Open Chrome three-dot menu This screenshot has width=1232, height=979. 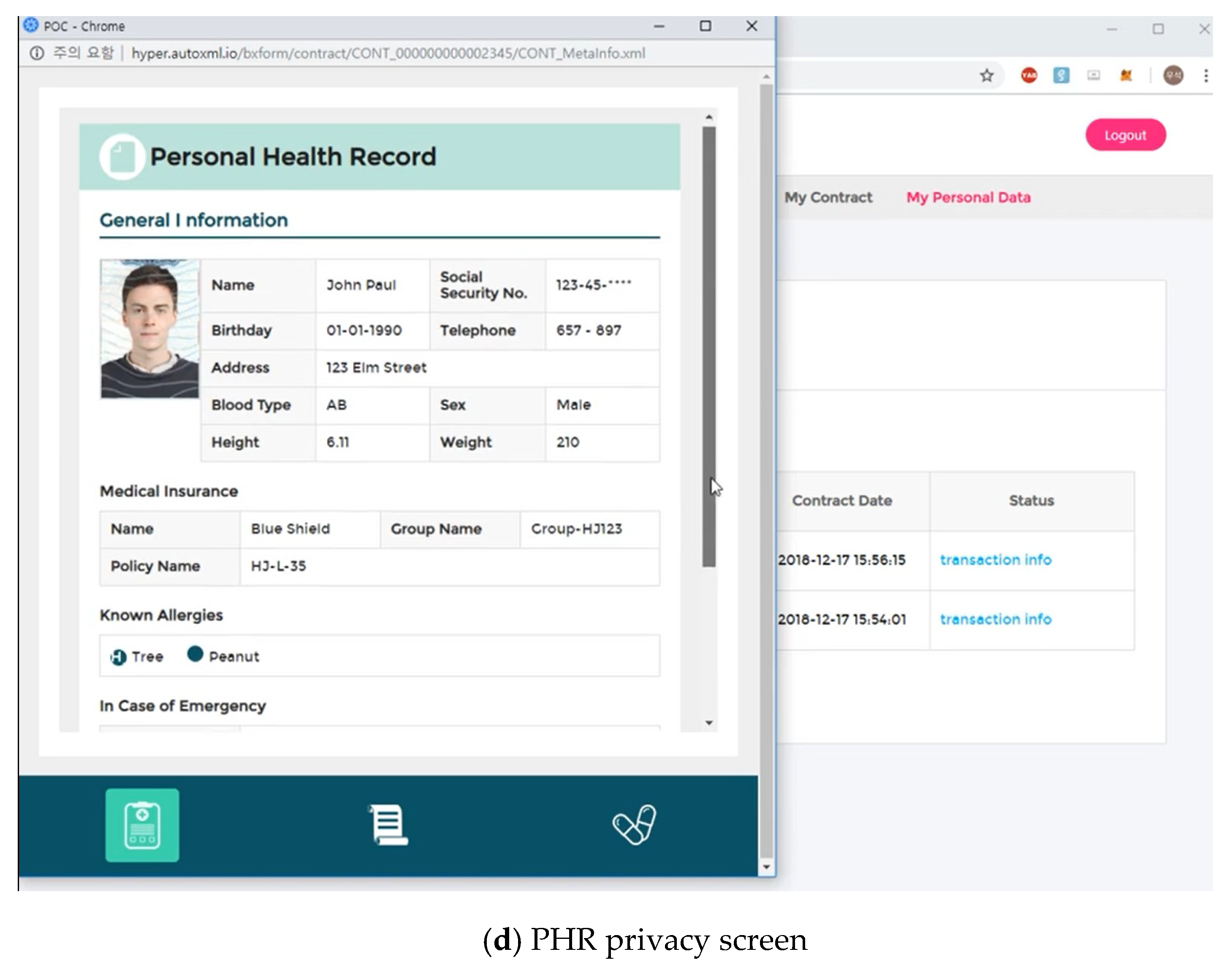click(x=1206, y=76)
